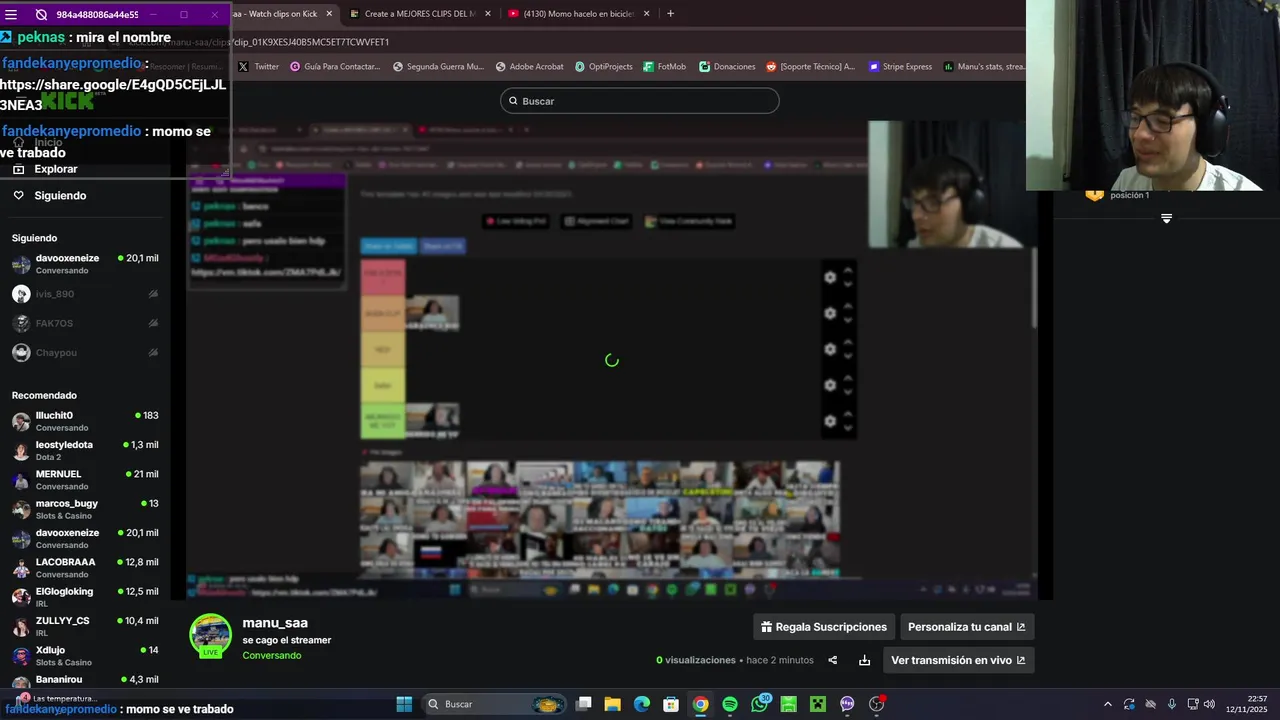Open recommended channel Bananirou
Image resolution: width=1280 pixels, height=720 pixels.
click(85, 680)
